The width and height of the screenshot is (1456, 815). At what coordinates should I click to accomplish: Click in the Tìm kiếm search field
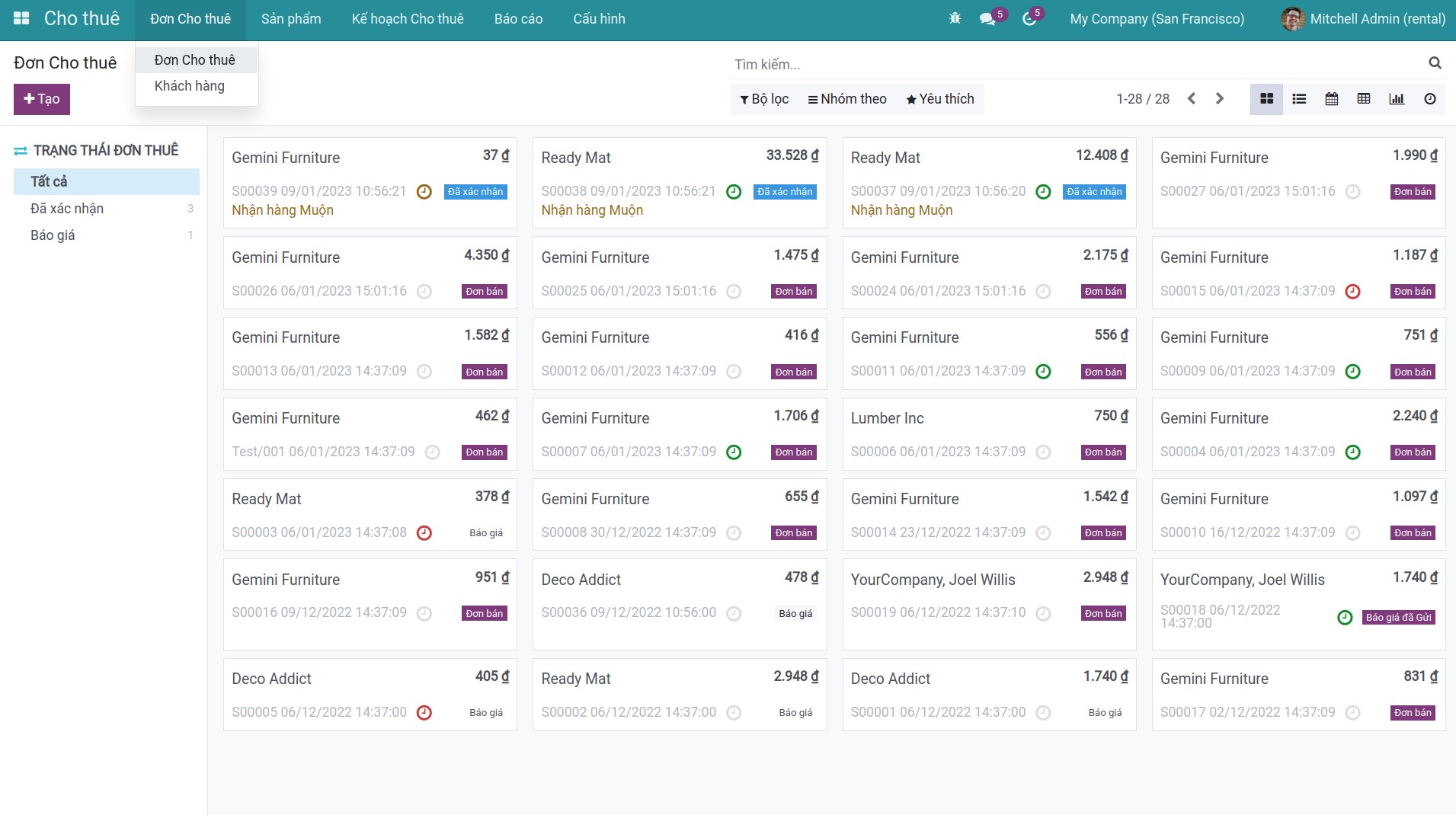point(1074,65)
